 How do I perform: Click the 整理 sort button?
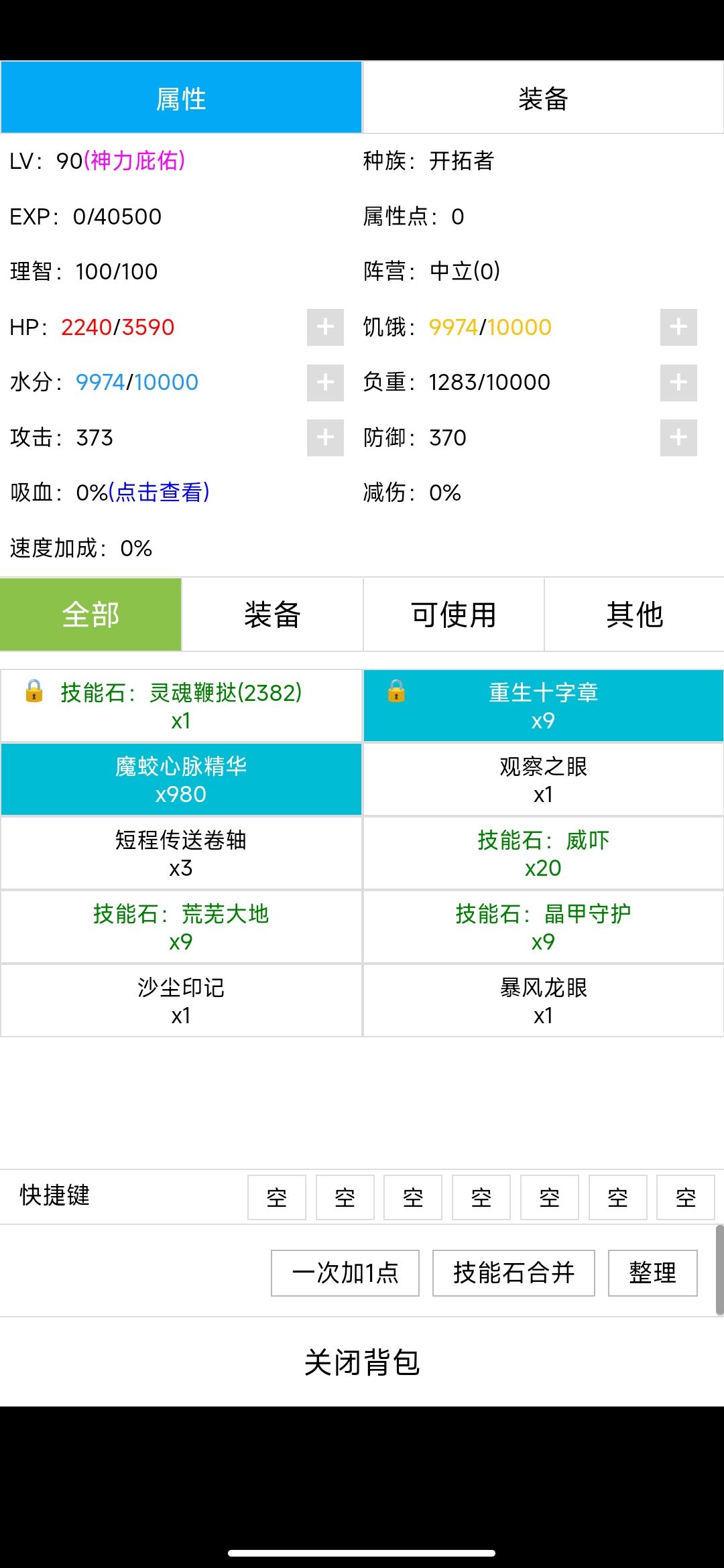pyautogui.click(x=652, y=1272)
